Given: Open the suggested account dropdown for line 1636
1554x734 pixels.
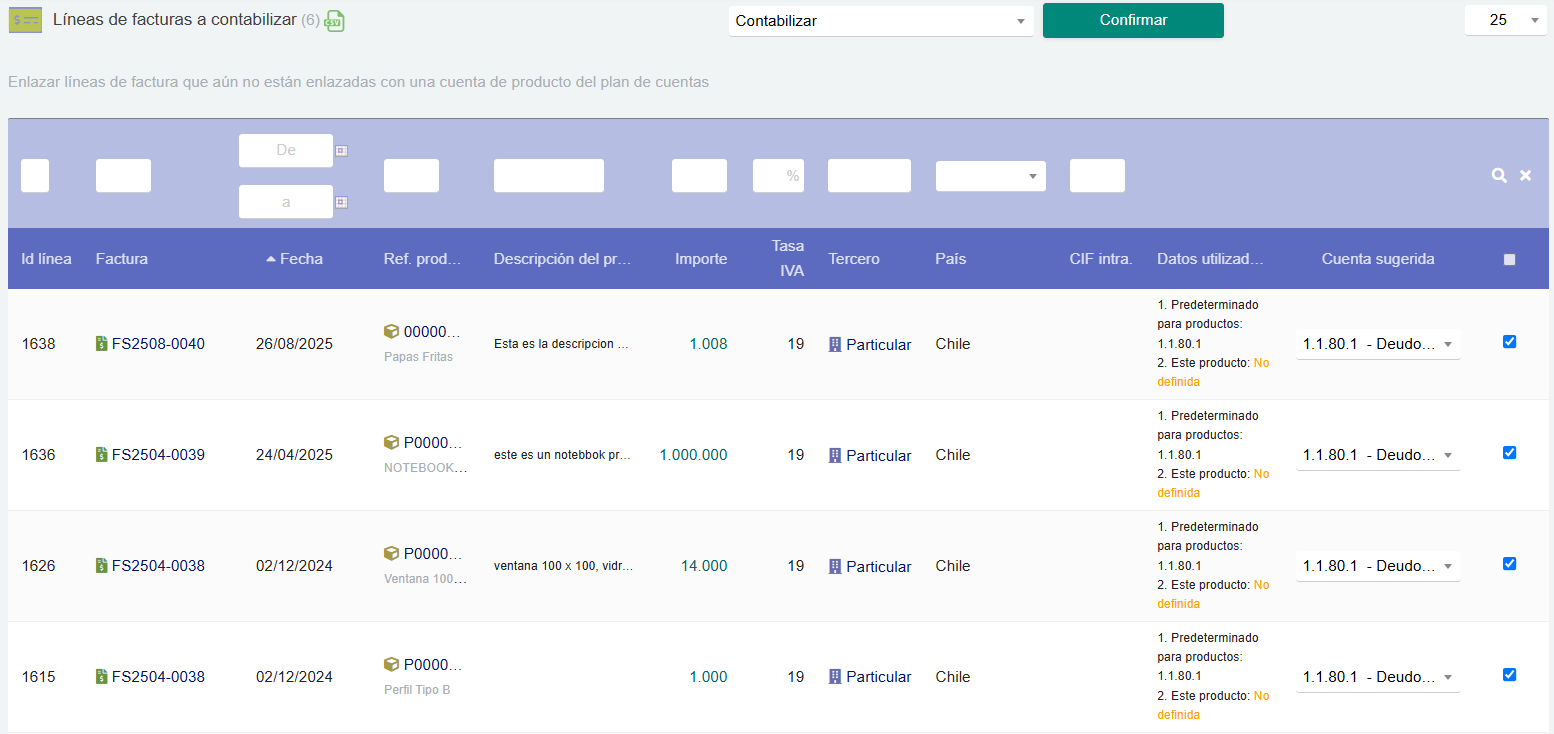Looking at the screenshot, I should [1378, 454].
